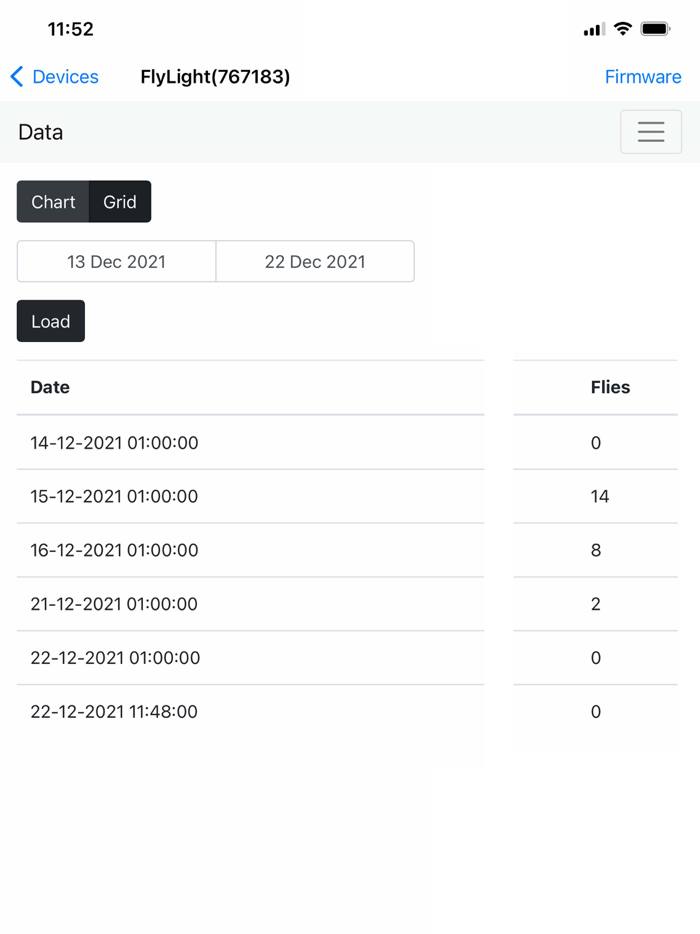
Task: Open the hamburger menu icon
Action: 651,132
